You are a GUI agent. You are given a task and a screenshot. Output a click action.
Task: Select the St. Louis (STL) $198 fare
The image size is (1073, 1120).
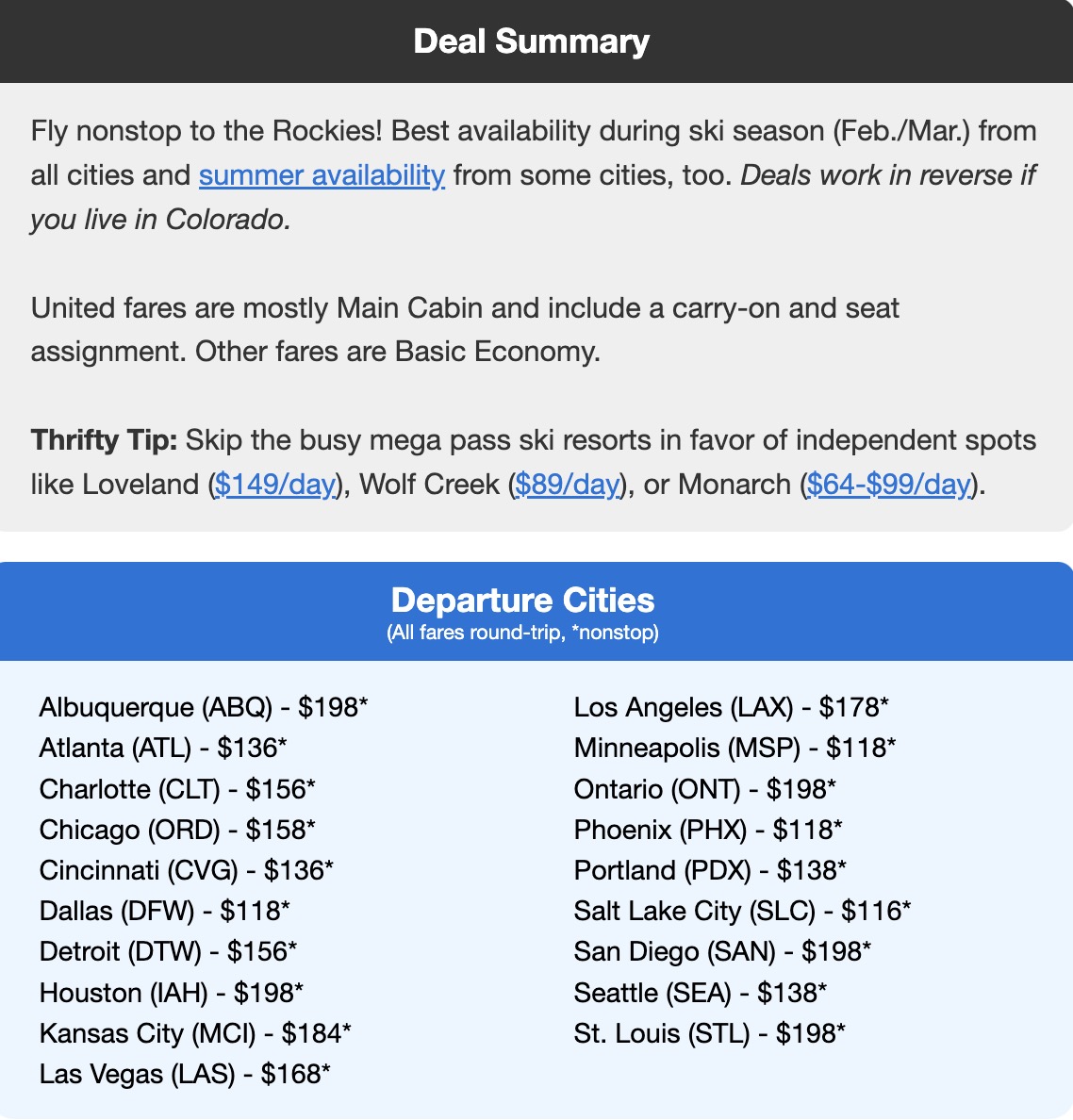point(710,1033)
